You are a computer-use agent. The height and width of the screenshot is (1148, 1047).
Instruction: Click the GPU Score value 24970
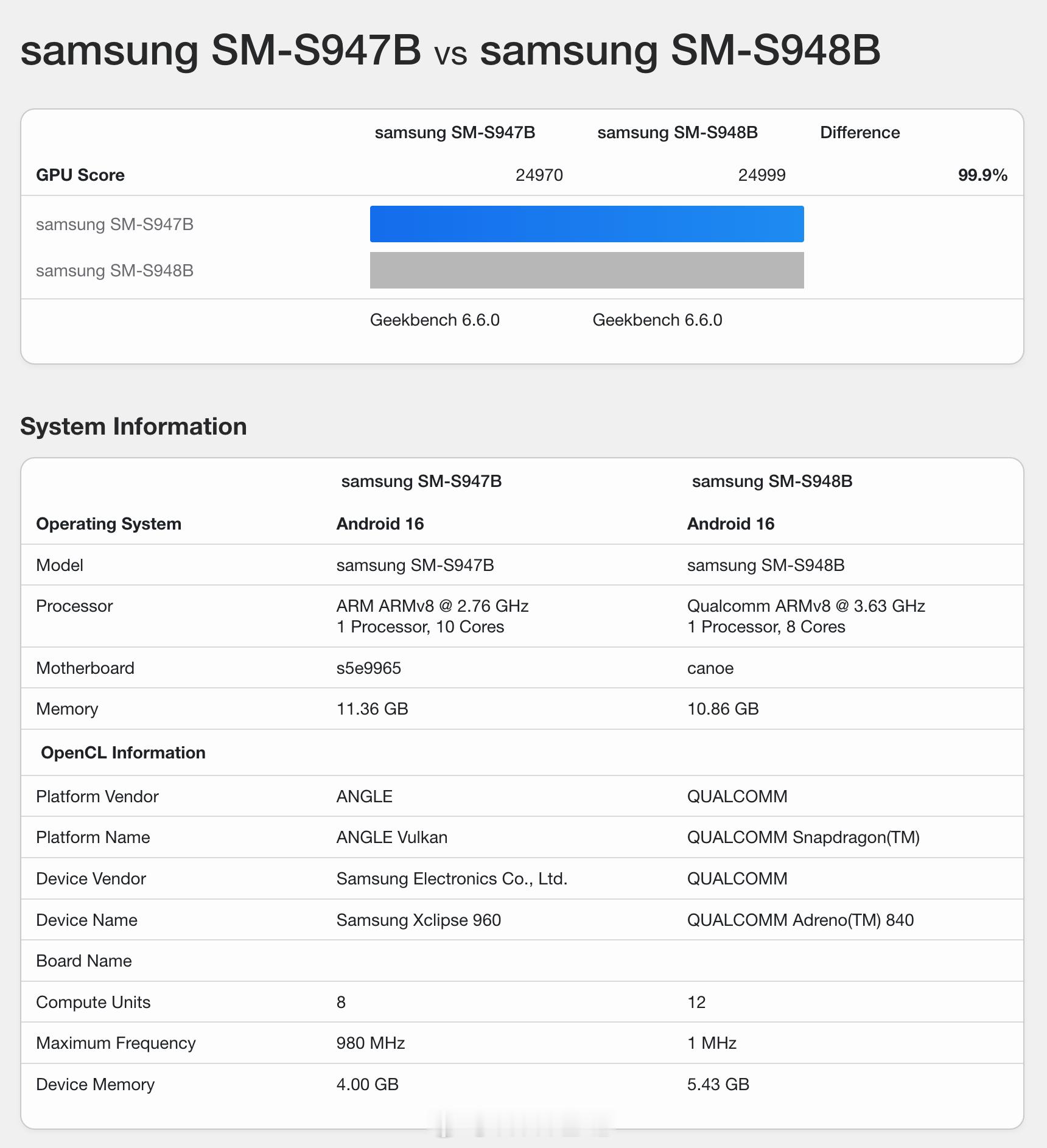539,175
